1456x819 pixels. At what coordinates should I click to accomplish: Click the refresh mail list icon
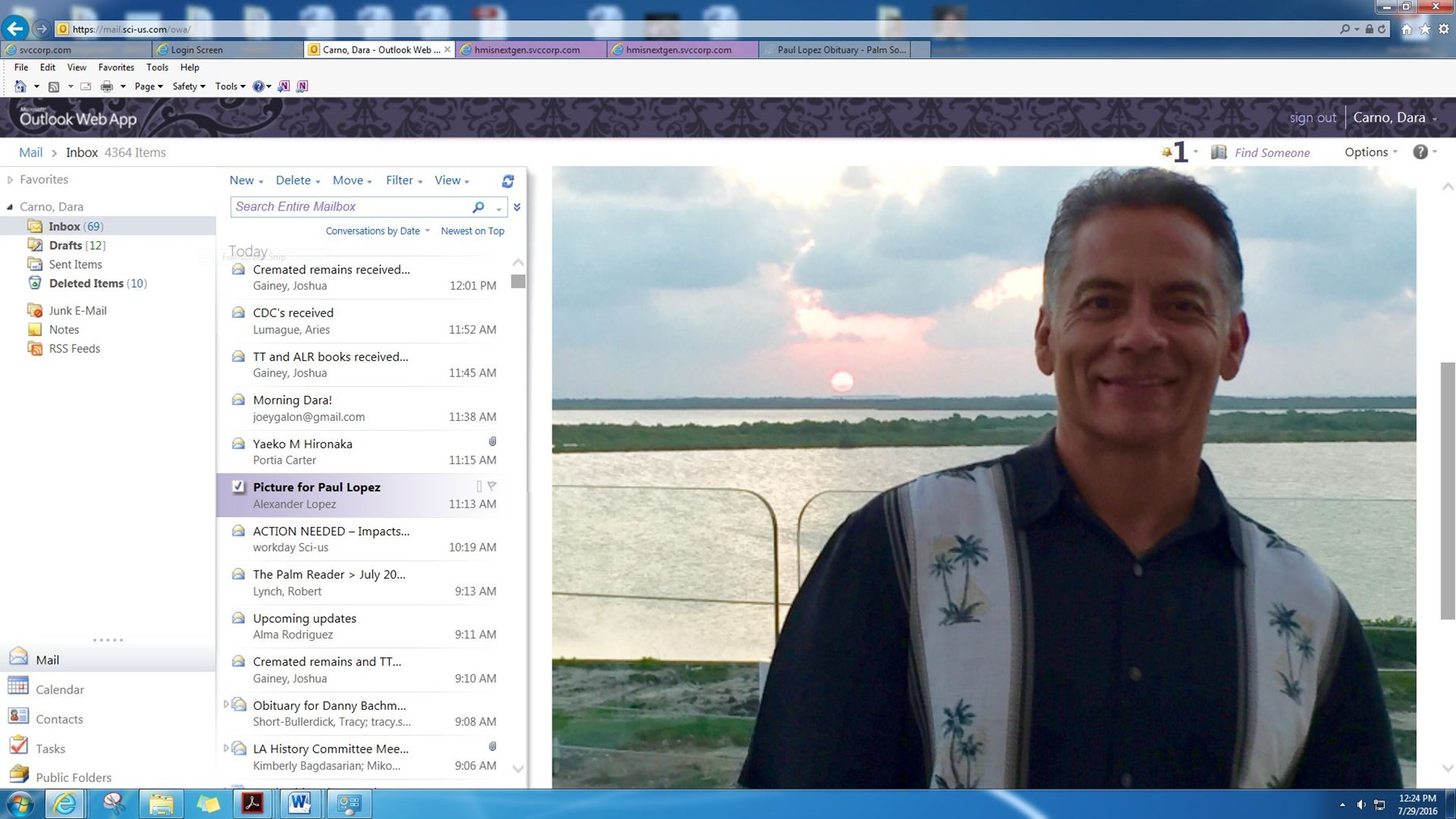[508, 180]
